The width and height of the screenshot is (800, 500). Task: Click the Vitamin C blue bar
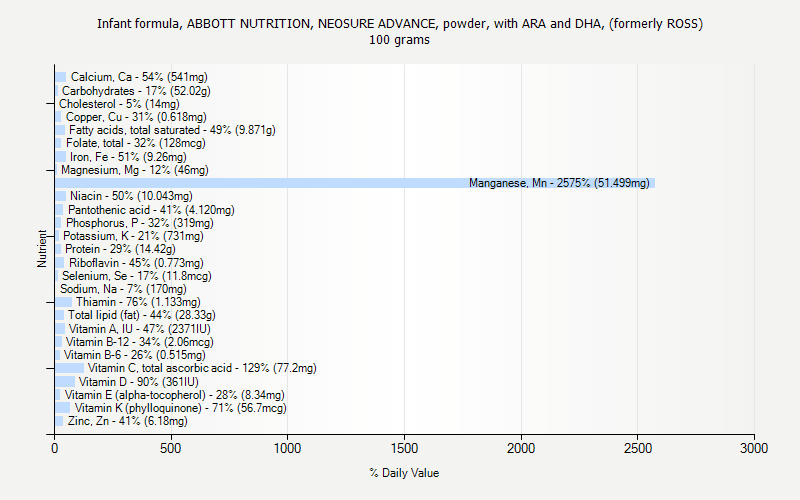click(x=70, y=368)
